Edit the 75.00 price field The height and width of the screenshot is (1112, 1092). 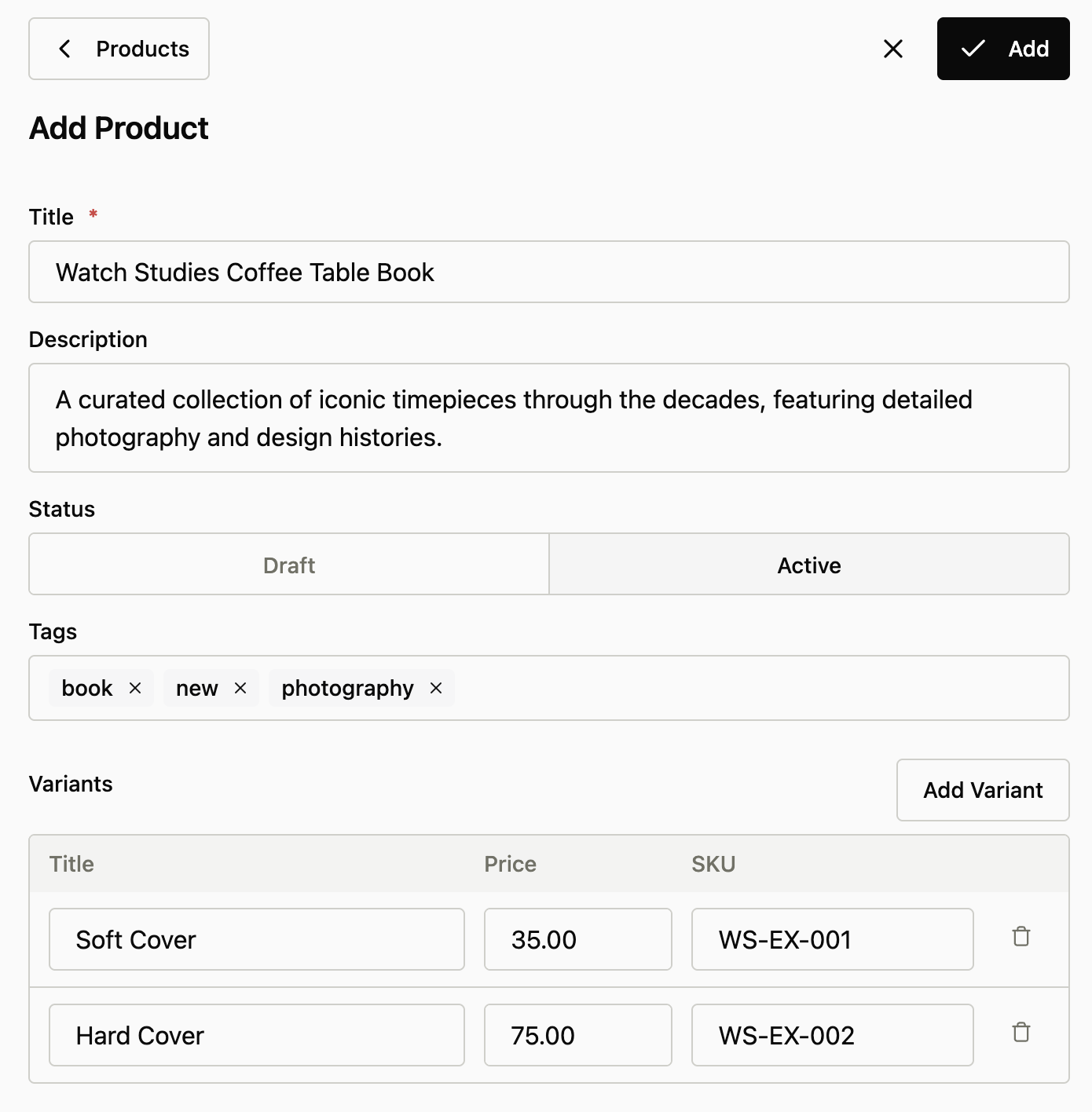(x=577, y=1035)
